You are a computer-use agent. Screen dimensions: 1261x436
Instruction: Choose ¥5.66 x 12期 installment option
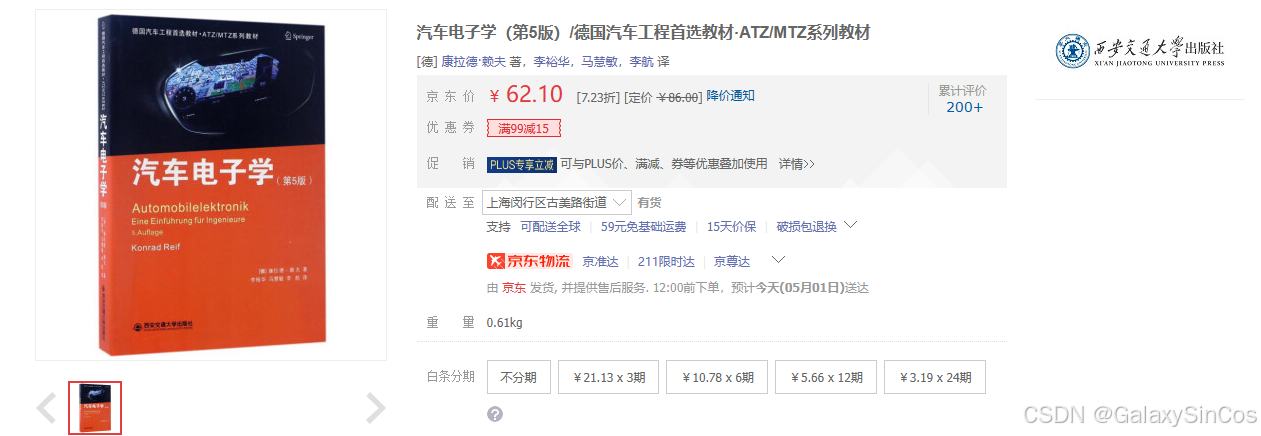[826, 377]
